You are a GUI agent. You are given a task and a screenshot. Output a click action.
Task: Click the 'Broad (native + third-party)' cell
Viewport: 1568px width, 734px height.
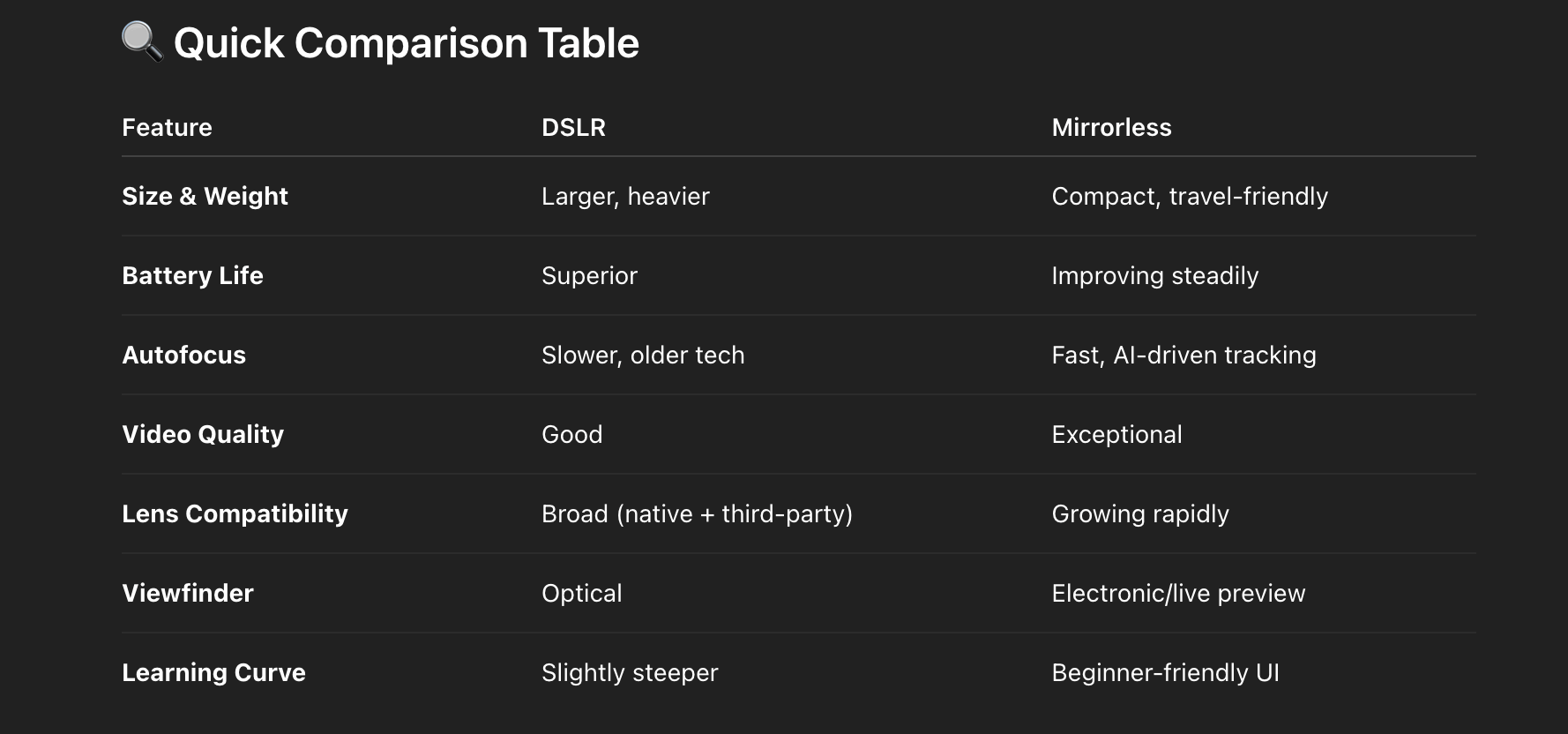(697, 513)
